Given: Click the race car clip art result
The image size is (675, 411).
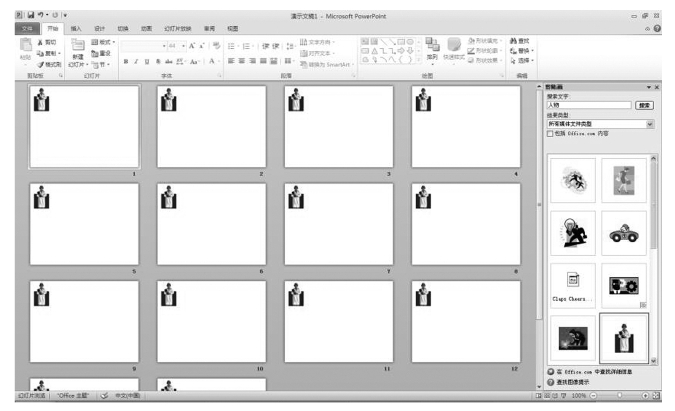Looking at the screenshot, I should 624,233.
